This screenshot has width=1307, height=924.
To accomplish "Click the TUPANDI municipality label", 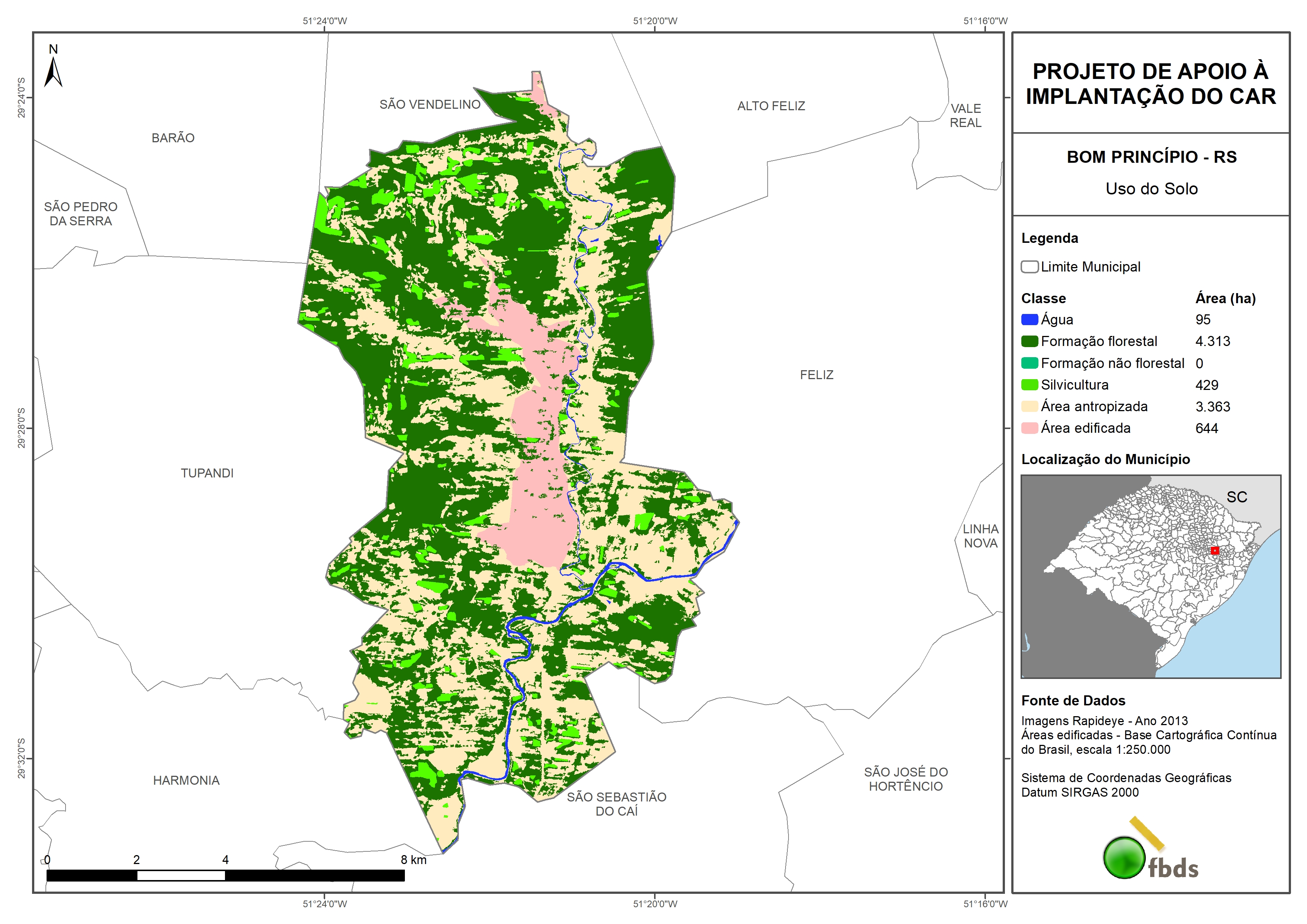I will pyautogui.click(x=207, y=473).
